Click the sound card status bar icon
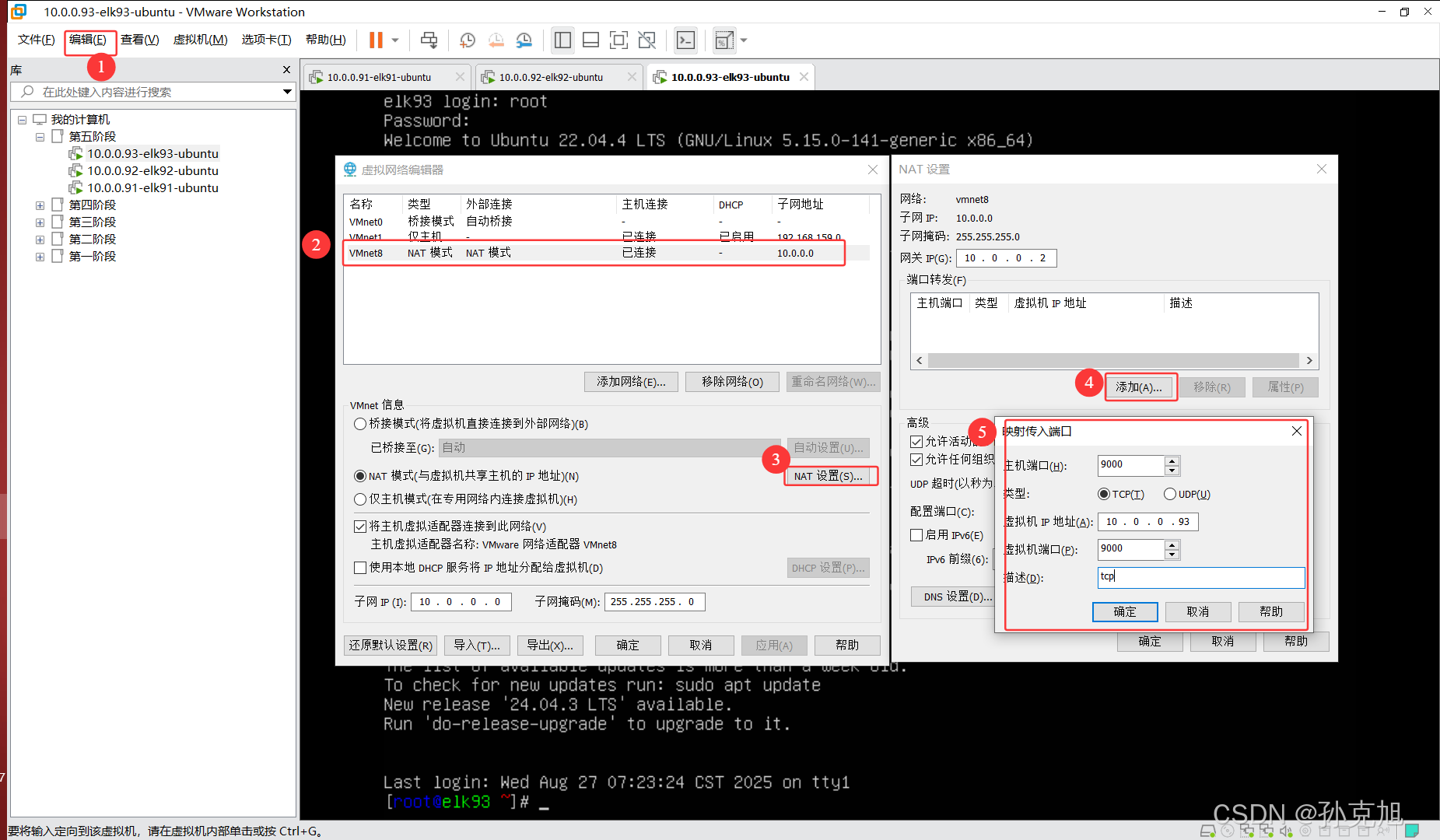Image resolution: width=1440 pixels, height=840 pixels. point(1286,831)
